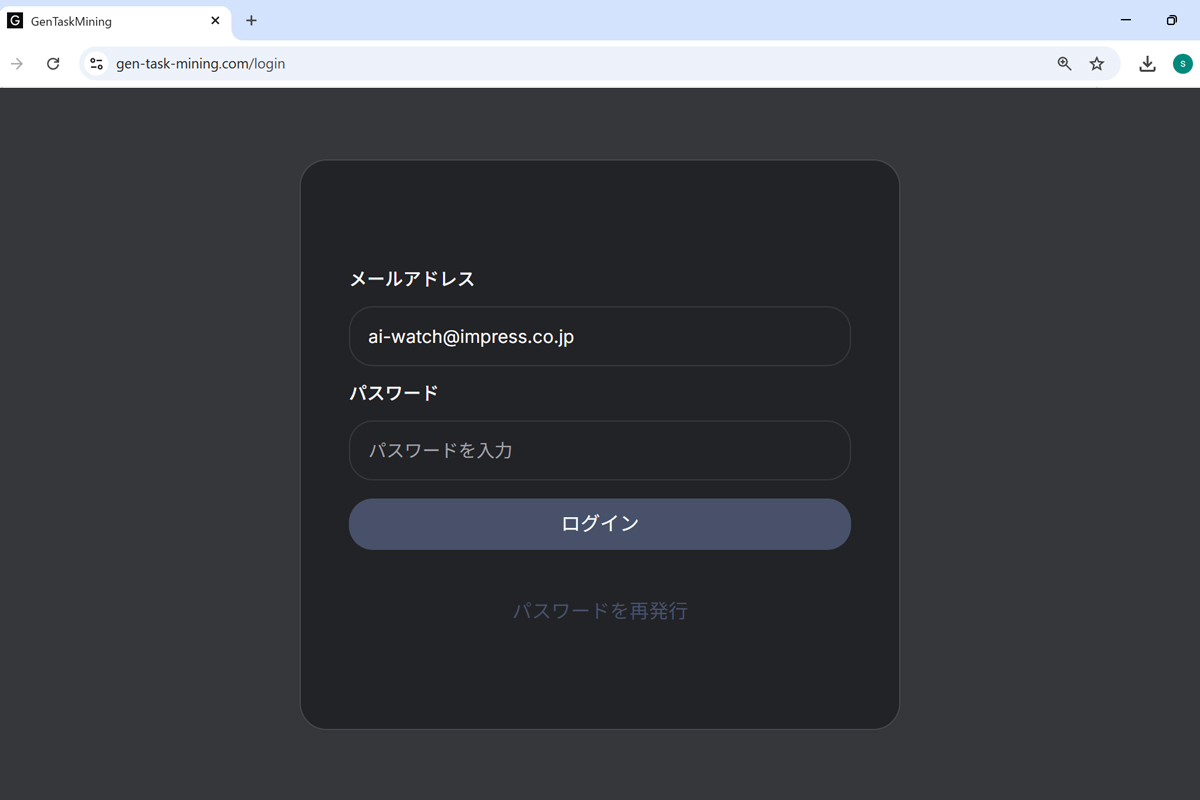
Task: Open the zoom magnifier icon in the toolbar
Action: point(1063,63)
